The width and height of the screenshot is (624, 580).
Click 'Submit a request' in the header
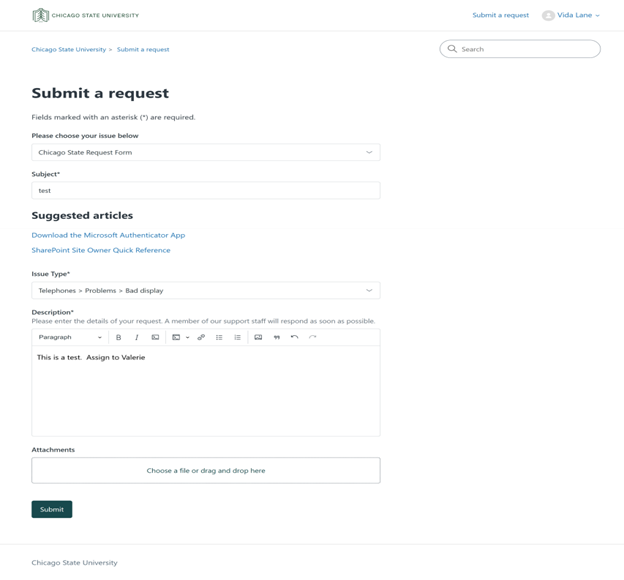pyautogui.click(x=501, y=15)
